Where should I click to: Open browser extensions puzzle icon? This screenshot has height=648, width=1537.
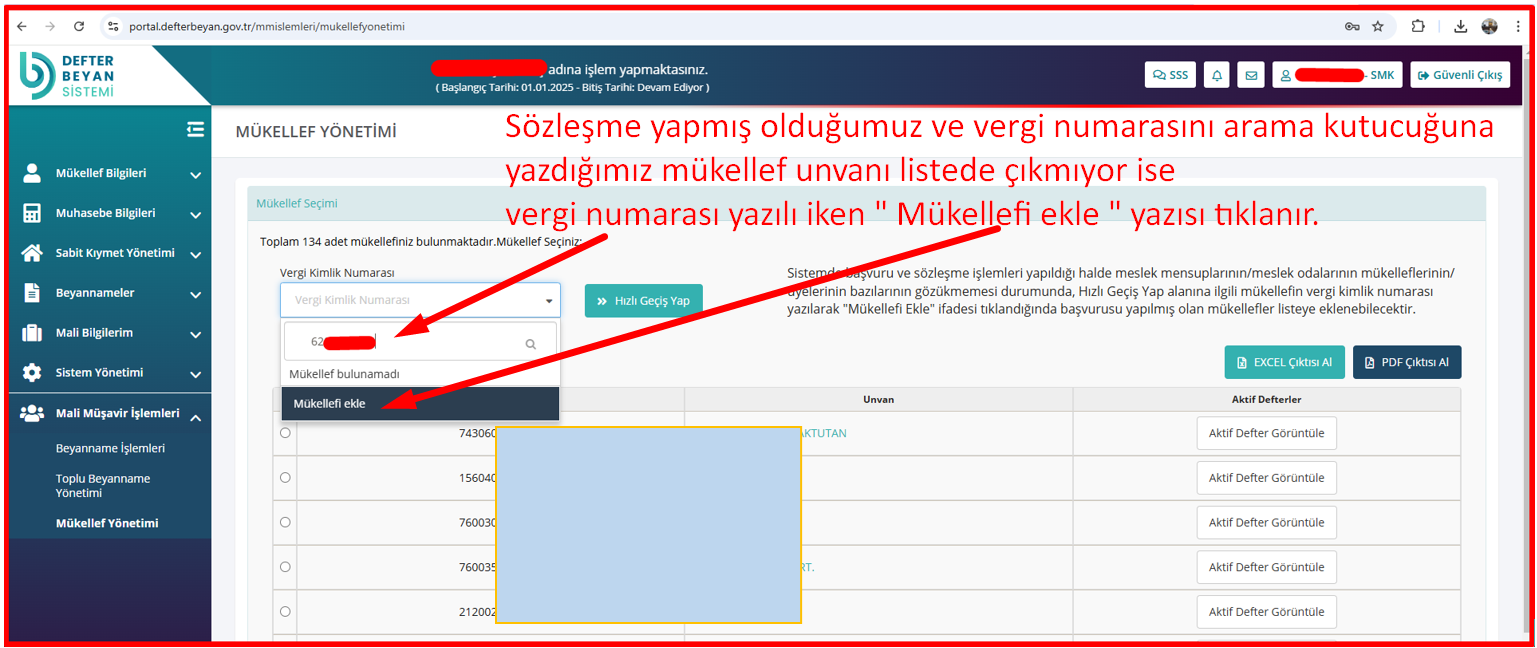pos(1418,26)
